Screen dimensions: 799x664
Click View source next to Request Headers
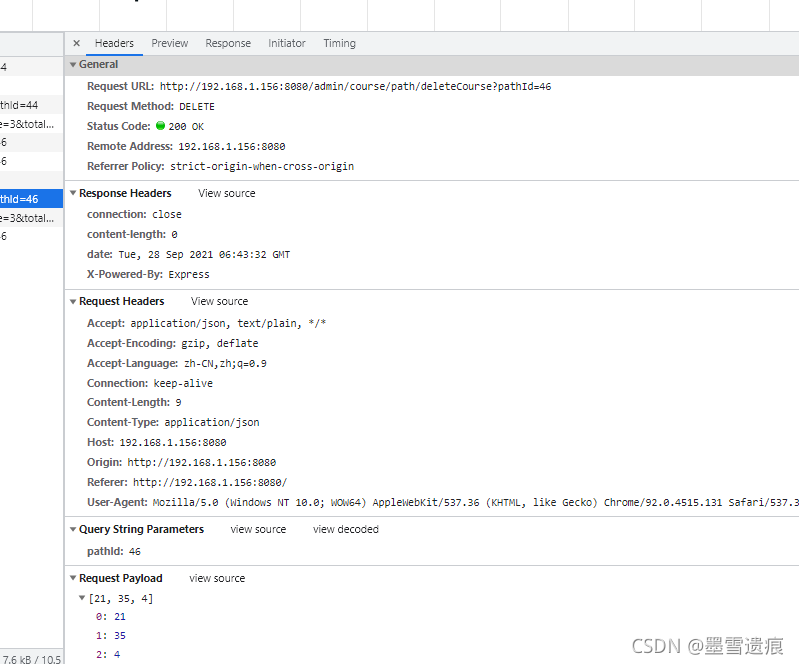click(220, 301)
